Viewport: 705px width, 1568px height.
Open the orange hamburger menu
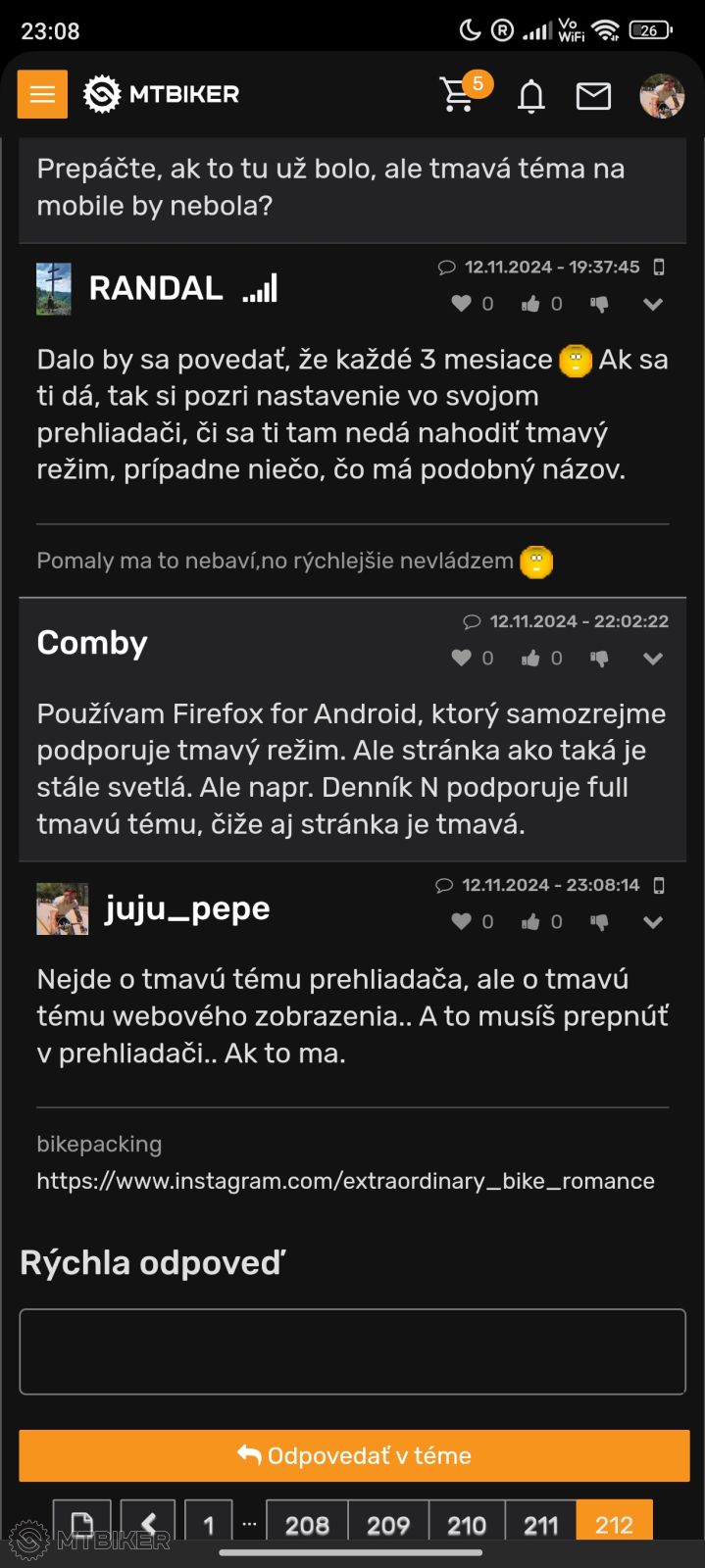coord(42,94)
